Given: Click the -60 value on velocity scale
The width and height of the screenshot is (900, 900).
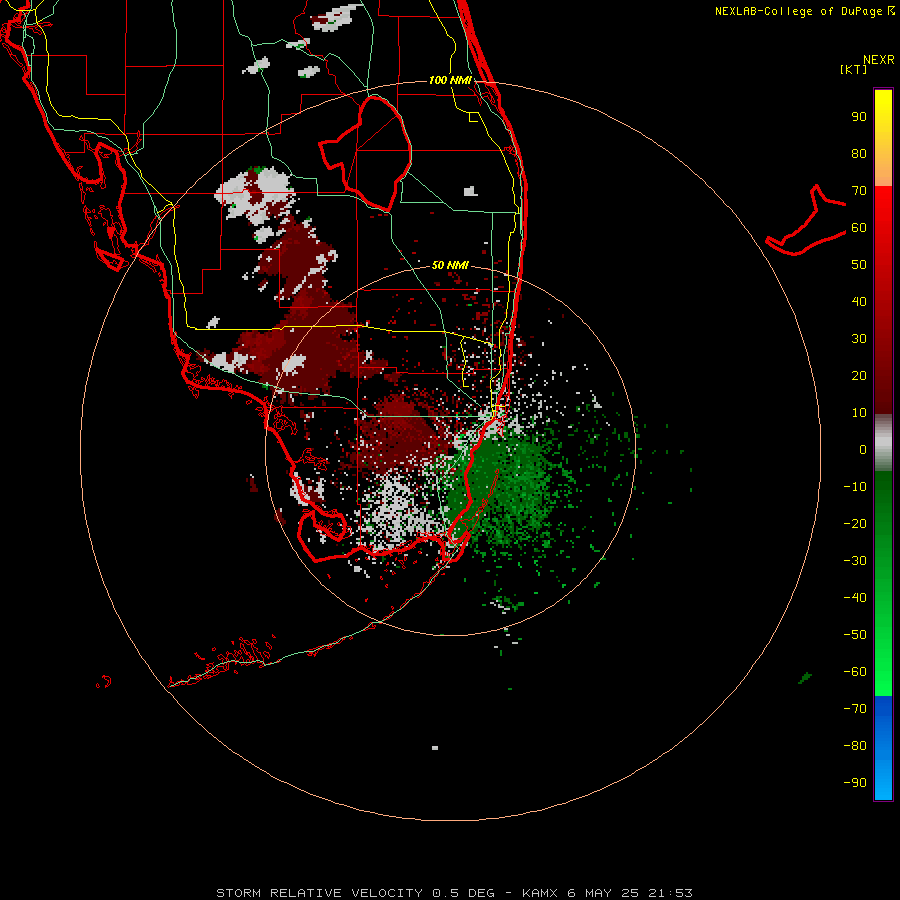Looking at the screenshot, I should [855, 672].
